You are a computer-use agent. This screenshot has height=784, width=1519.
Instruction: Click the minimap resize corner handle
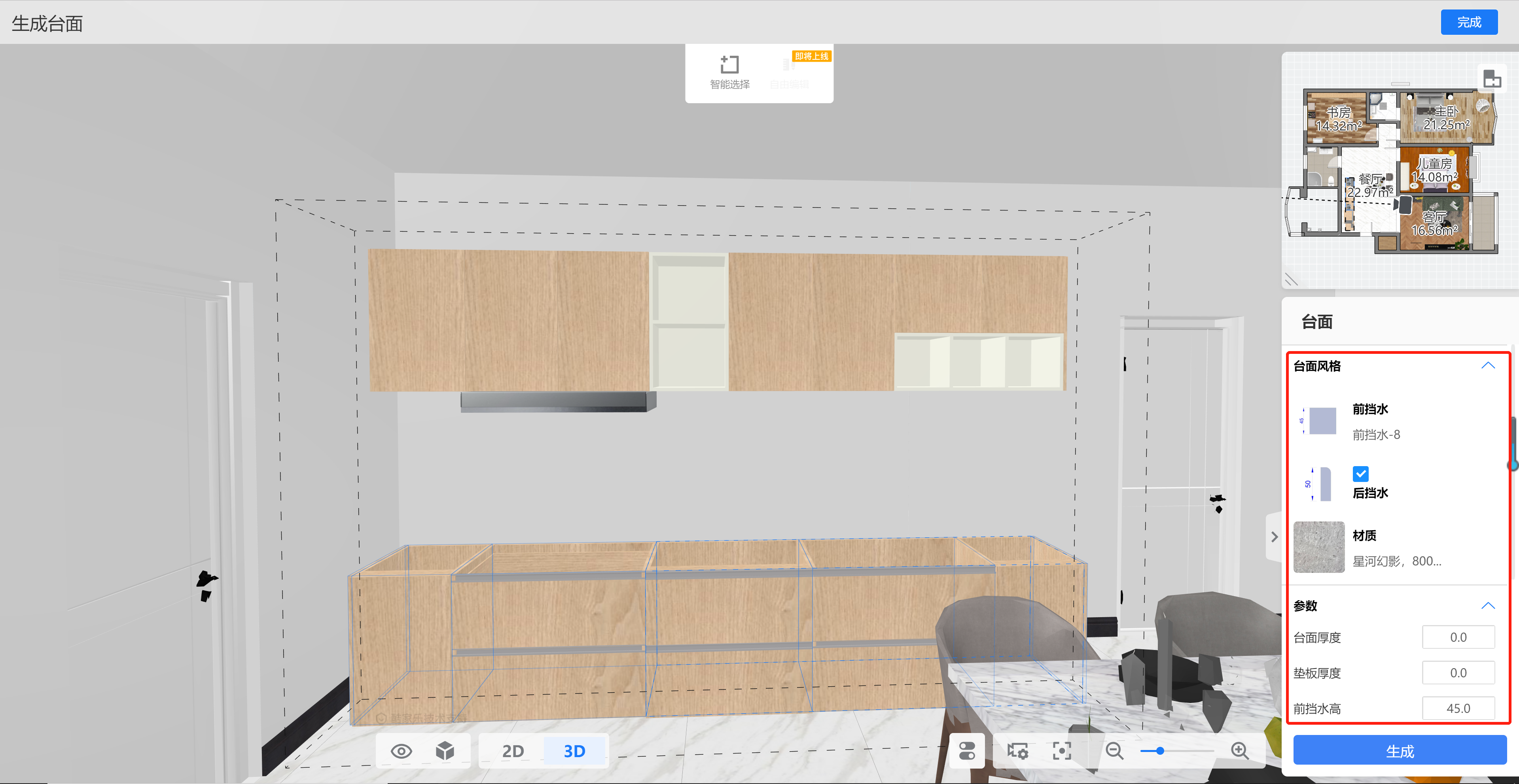tap(1292, 280)
